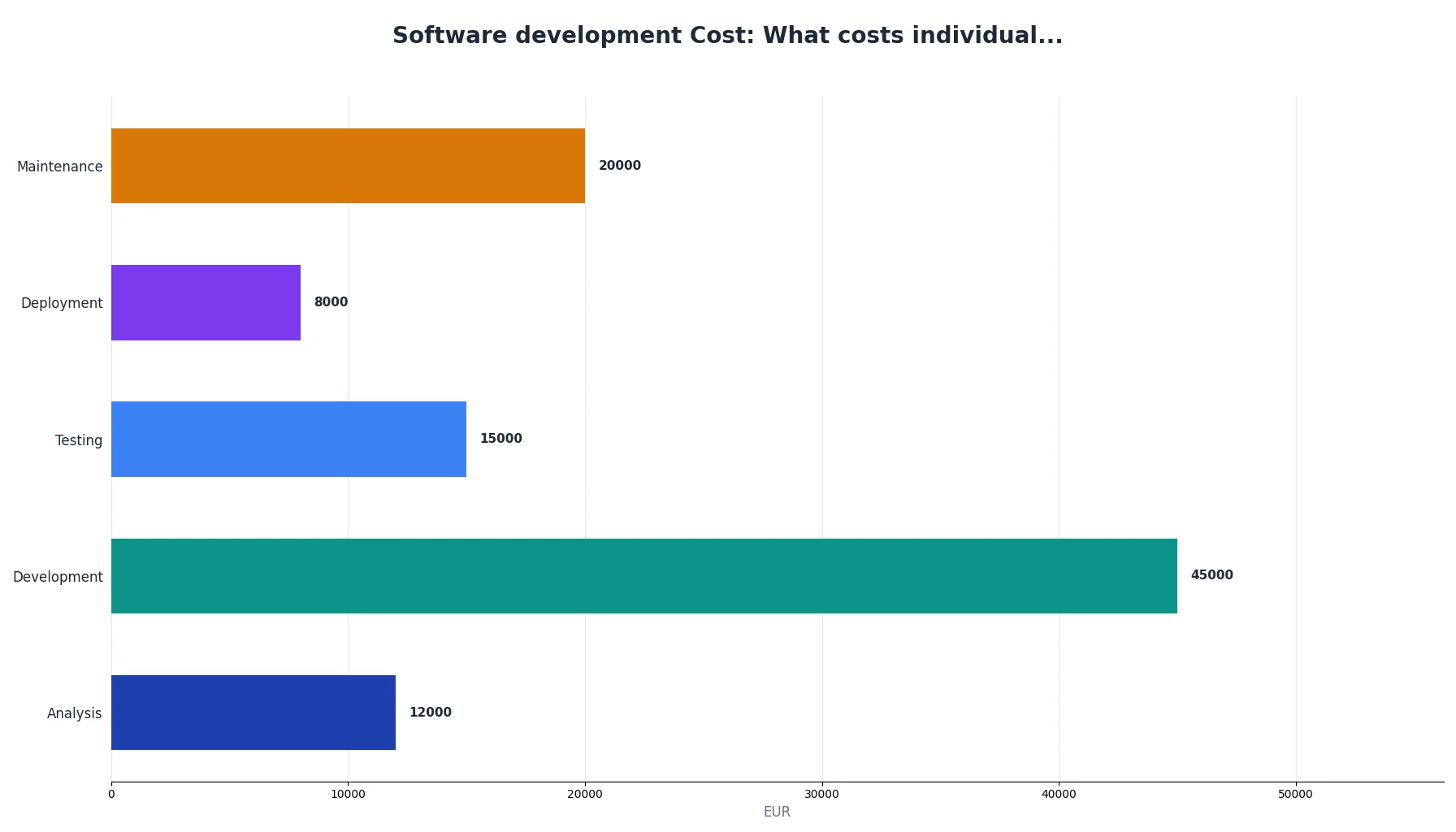Click the 45000 value label
Viewport: 1456px width, 832px height.
coord(1212,575)
